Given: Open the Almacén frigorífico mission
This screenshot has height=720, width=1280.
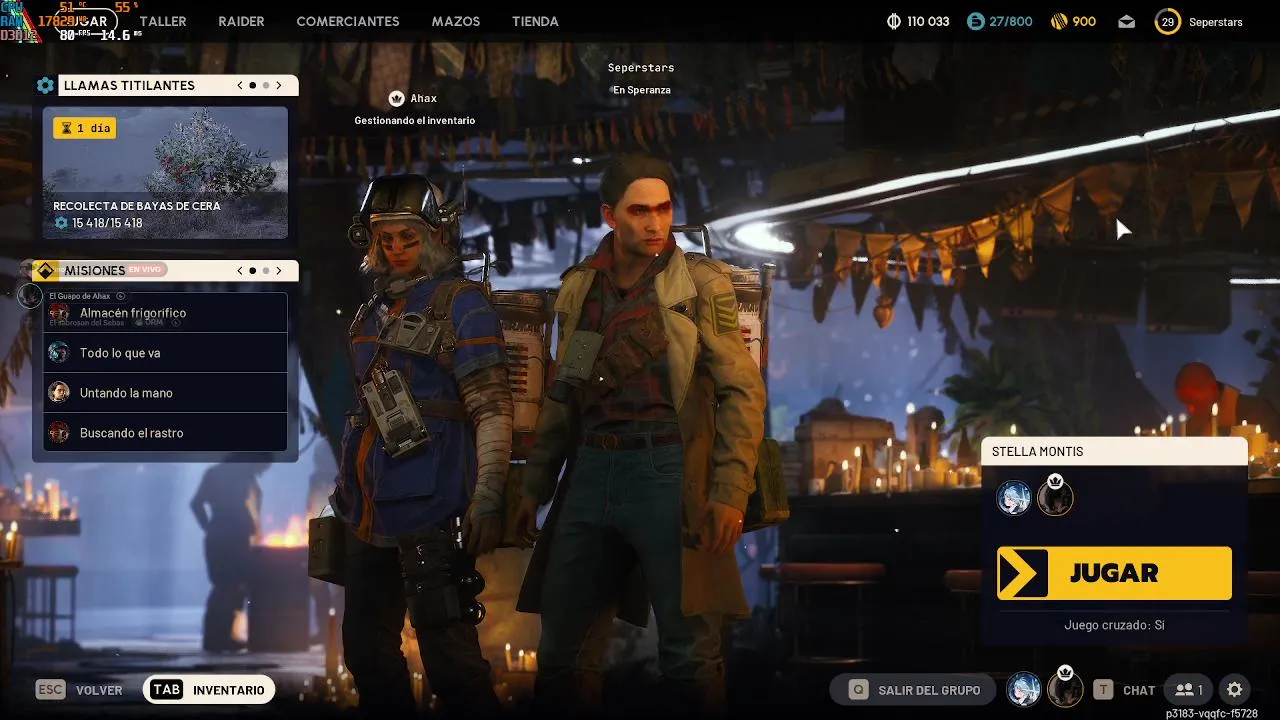Looking at the screenshot, I should pos(165,313).
